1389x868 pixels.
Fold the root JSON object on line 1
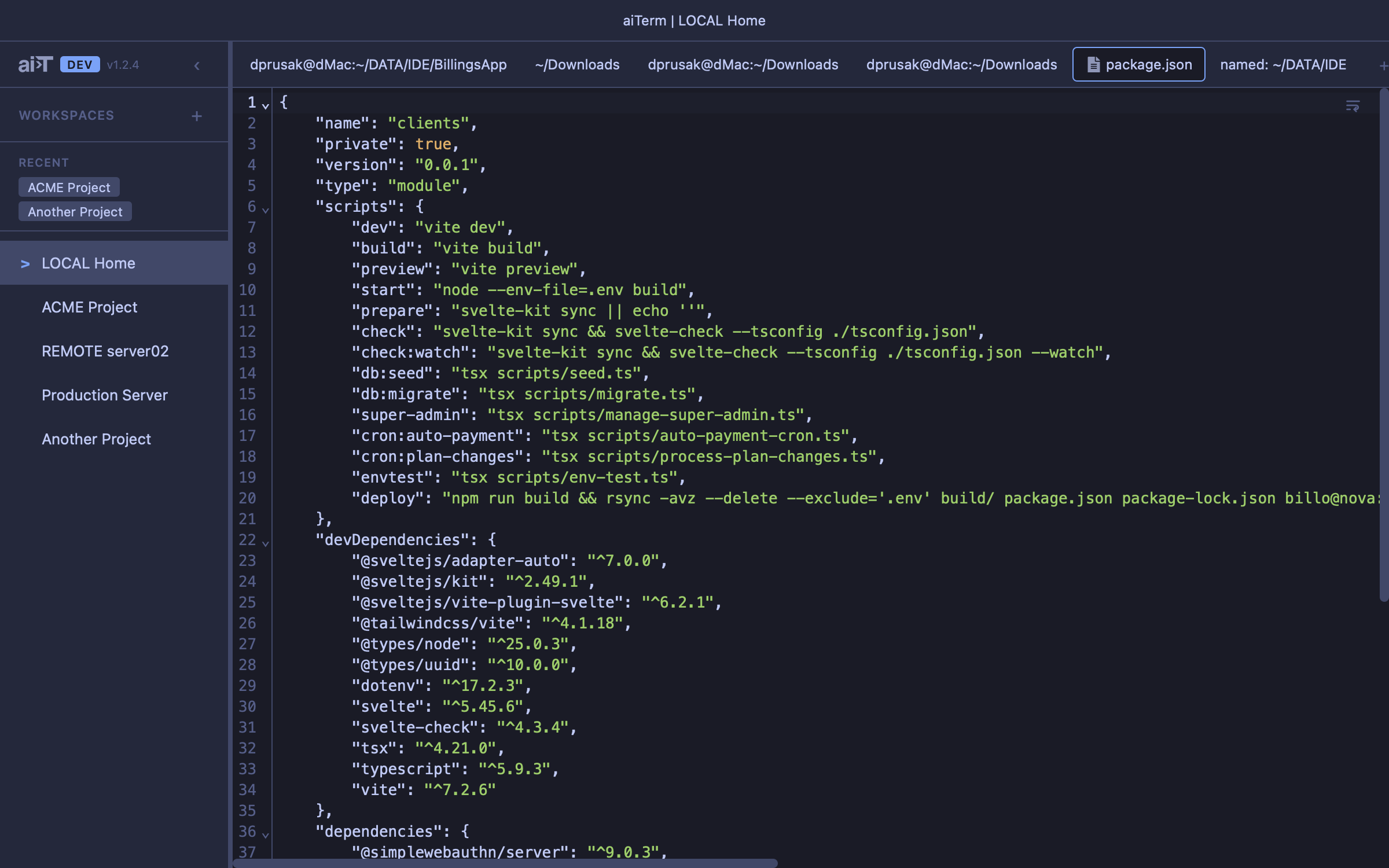(x=265, y=106)
